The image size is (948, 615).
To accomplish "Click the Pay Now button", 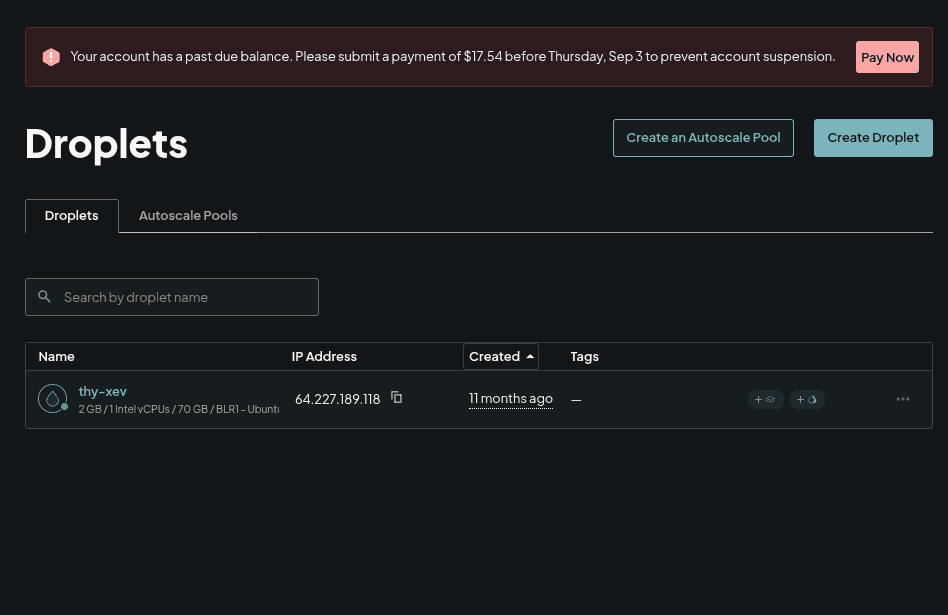I will pos(887,57).
